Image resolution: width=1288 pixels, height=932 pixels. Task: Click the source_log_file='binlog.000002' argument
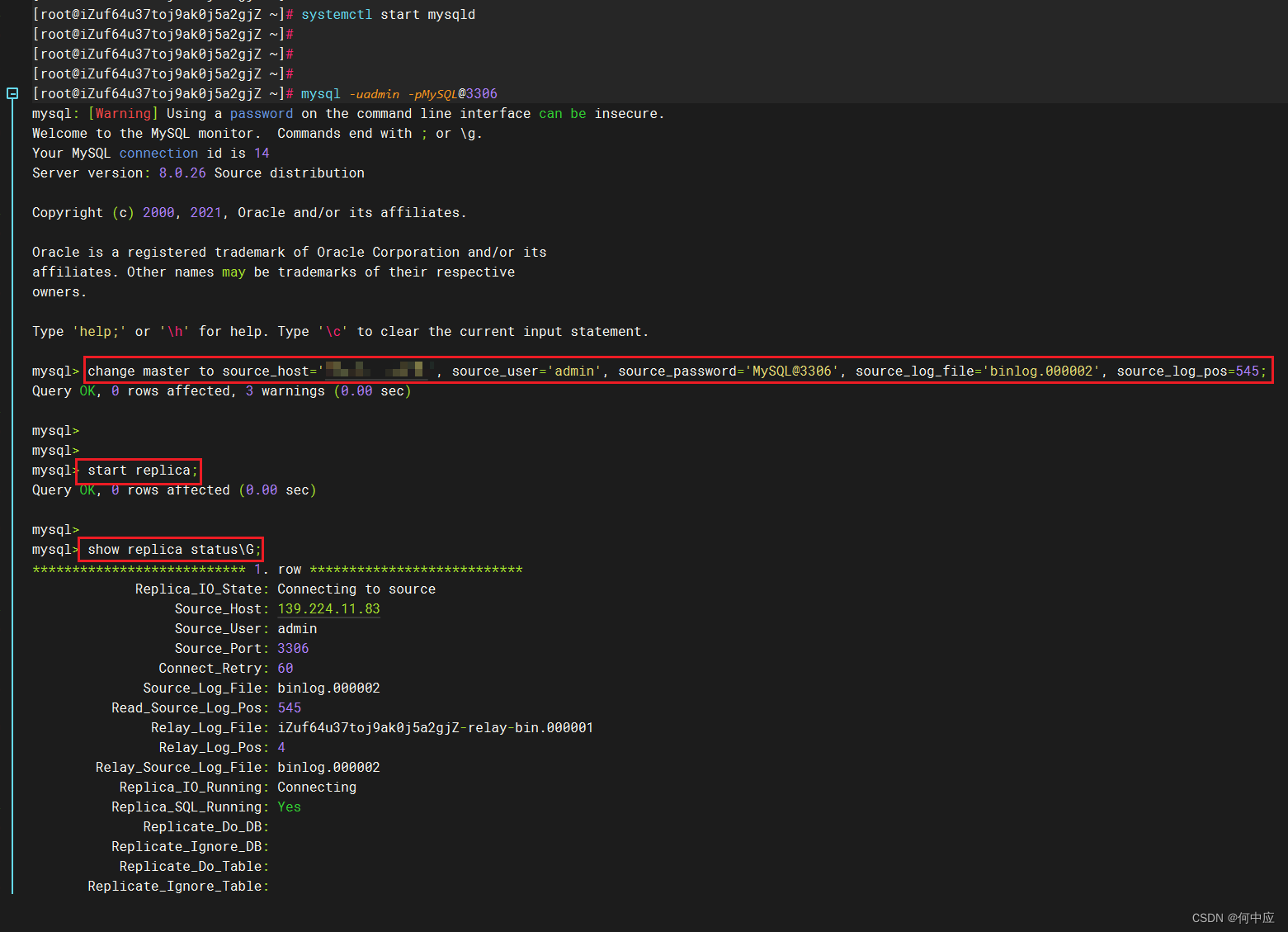coord(978,371)
